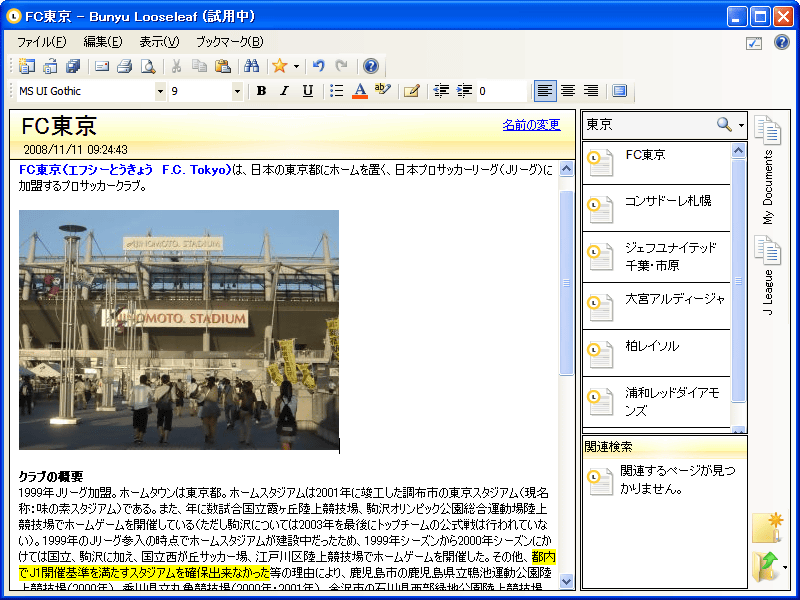The height and width of the screenshot is (600, 800).
Task: Click the increase indent icon
Action: point(464,91)
